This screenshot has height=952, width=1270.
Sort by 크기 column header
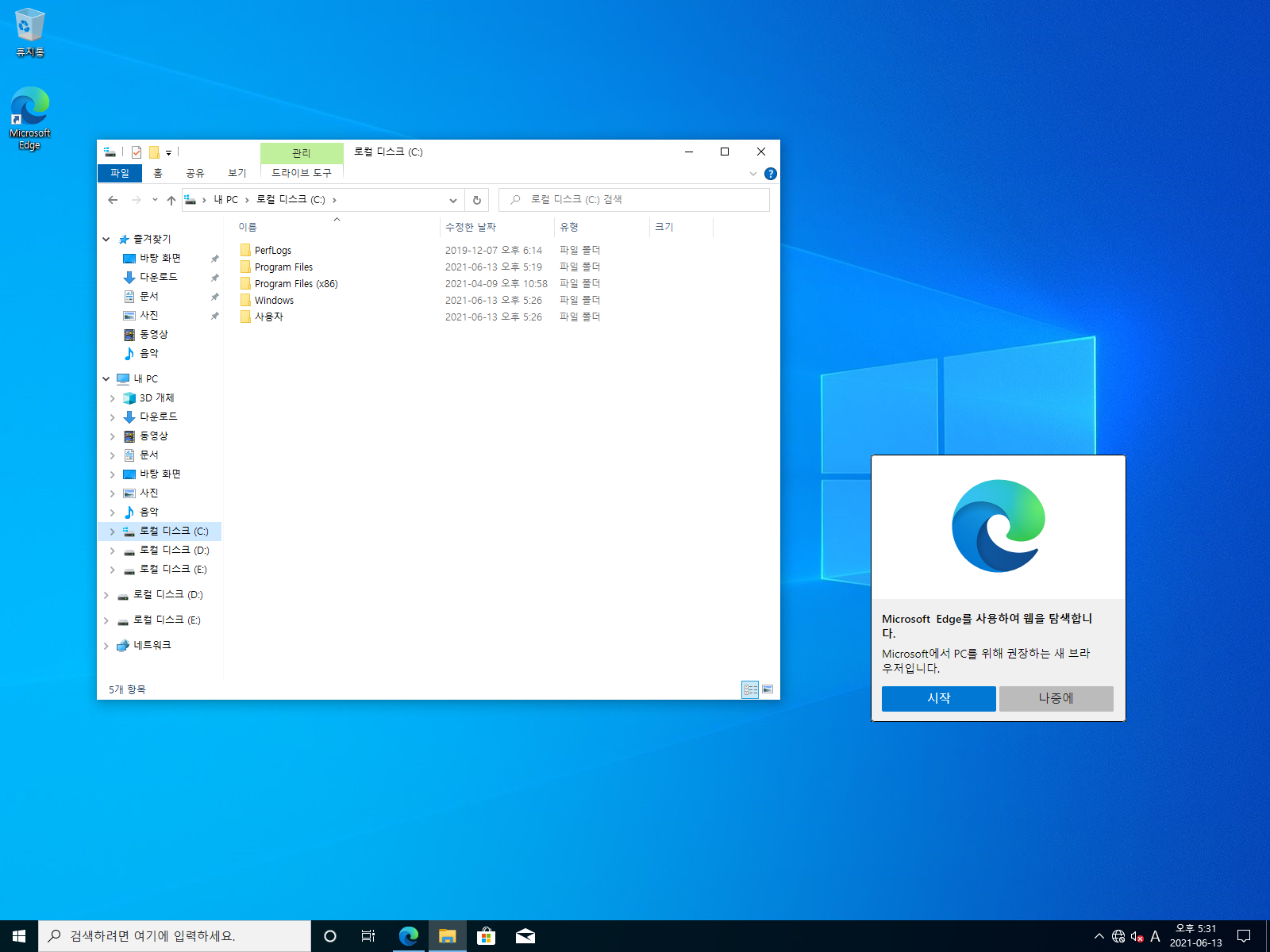tap(681, 227)
